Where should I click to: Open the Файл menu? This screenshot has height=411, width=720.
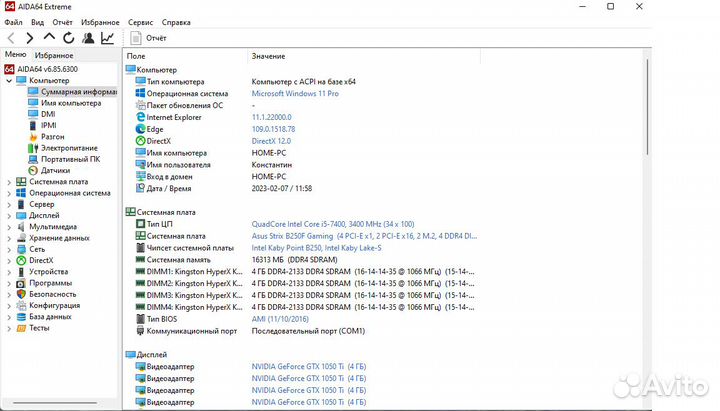pyautogui.click(x=13, y=22)
